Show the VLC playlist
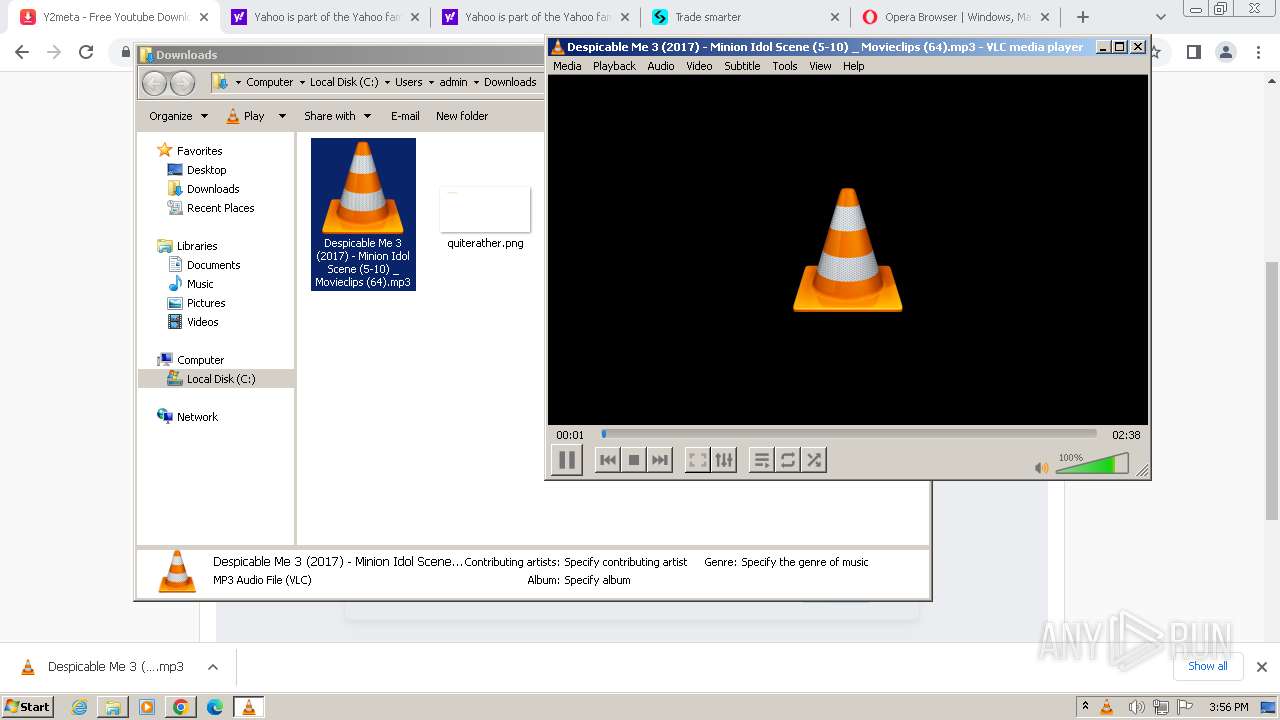Screen dimensions: 1280x720 (x=762, y=460)
